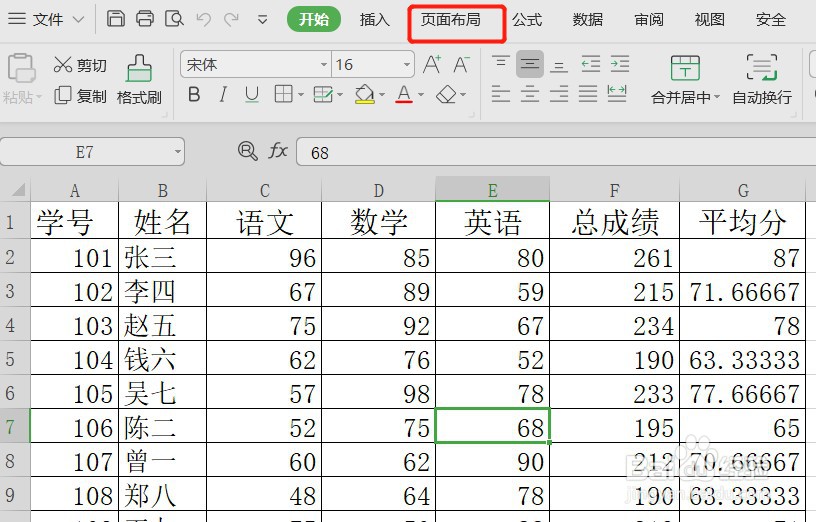Viewport: 816px width, 522px height.
Task: Click the clear format eraser icon
Action: (447, 95)
